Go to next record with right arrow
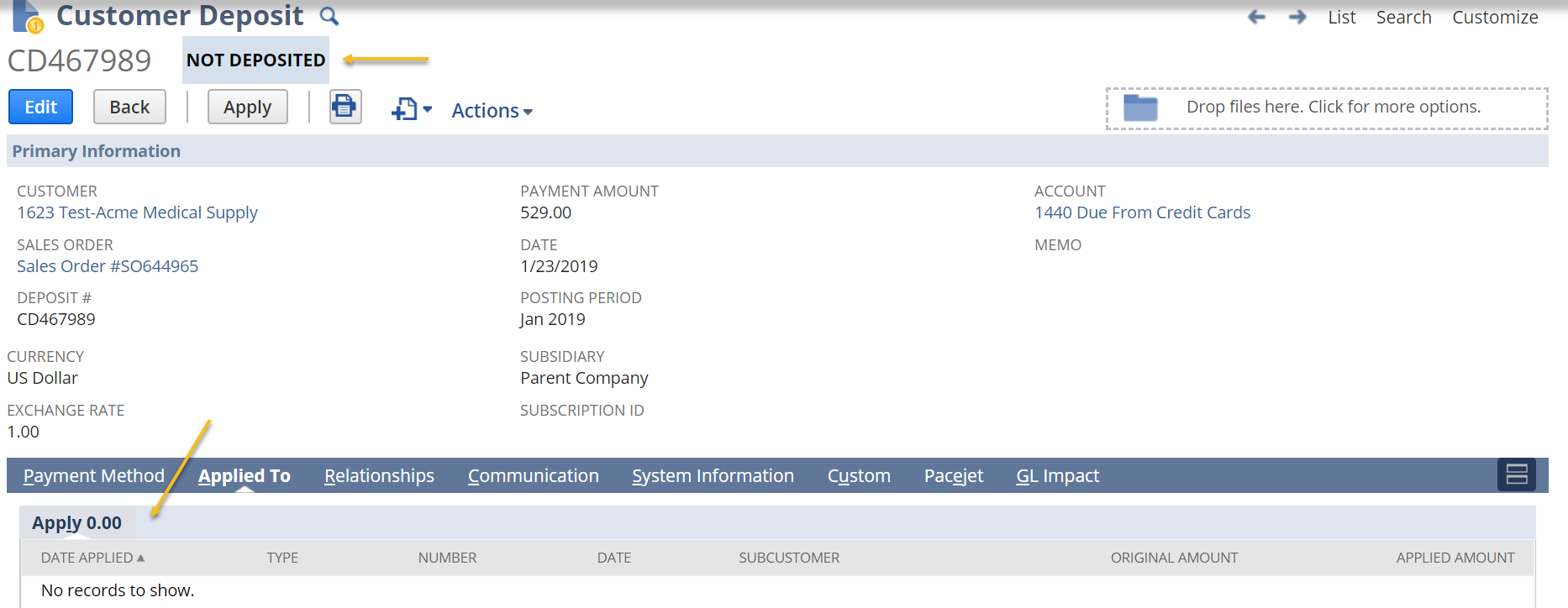The image size is (1568, 608). click(x=1297, y=17)
